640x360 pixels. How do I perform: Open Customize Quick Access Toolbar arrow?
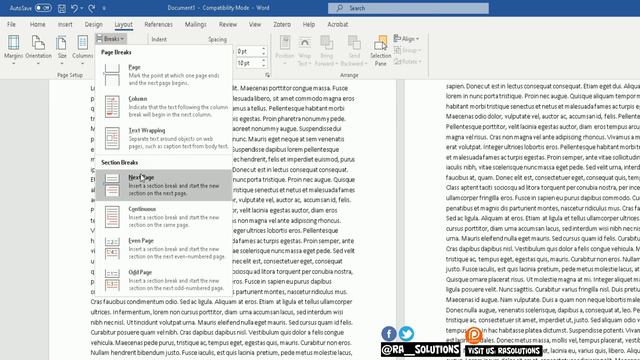click(x=104, y=8)
